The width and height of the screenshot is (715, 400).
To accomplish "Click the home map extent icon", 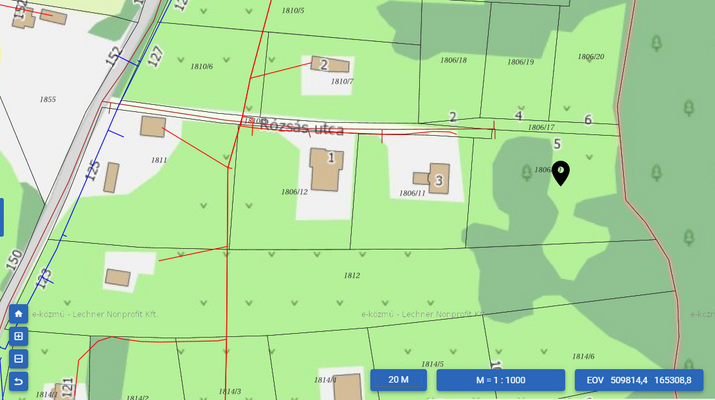I will tap(18, 313).
